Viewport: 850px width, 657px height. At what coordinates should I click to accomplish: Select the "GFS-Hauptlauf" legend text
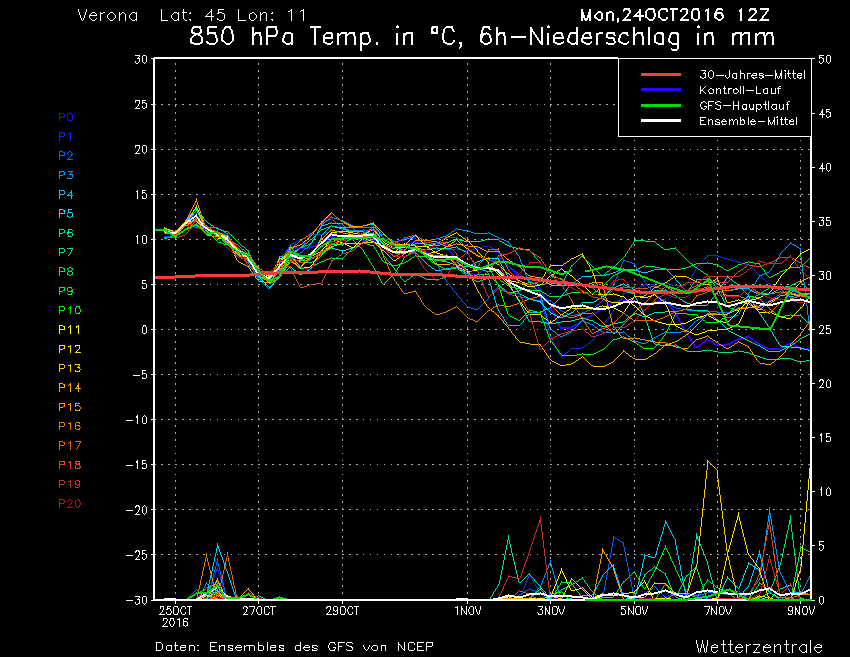744,106
